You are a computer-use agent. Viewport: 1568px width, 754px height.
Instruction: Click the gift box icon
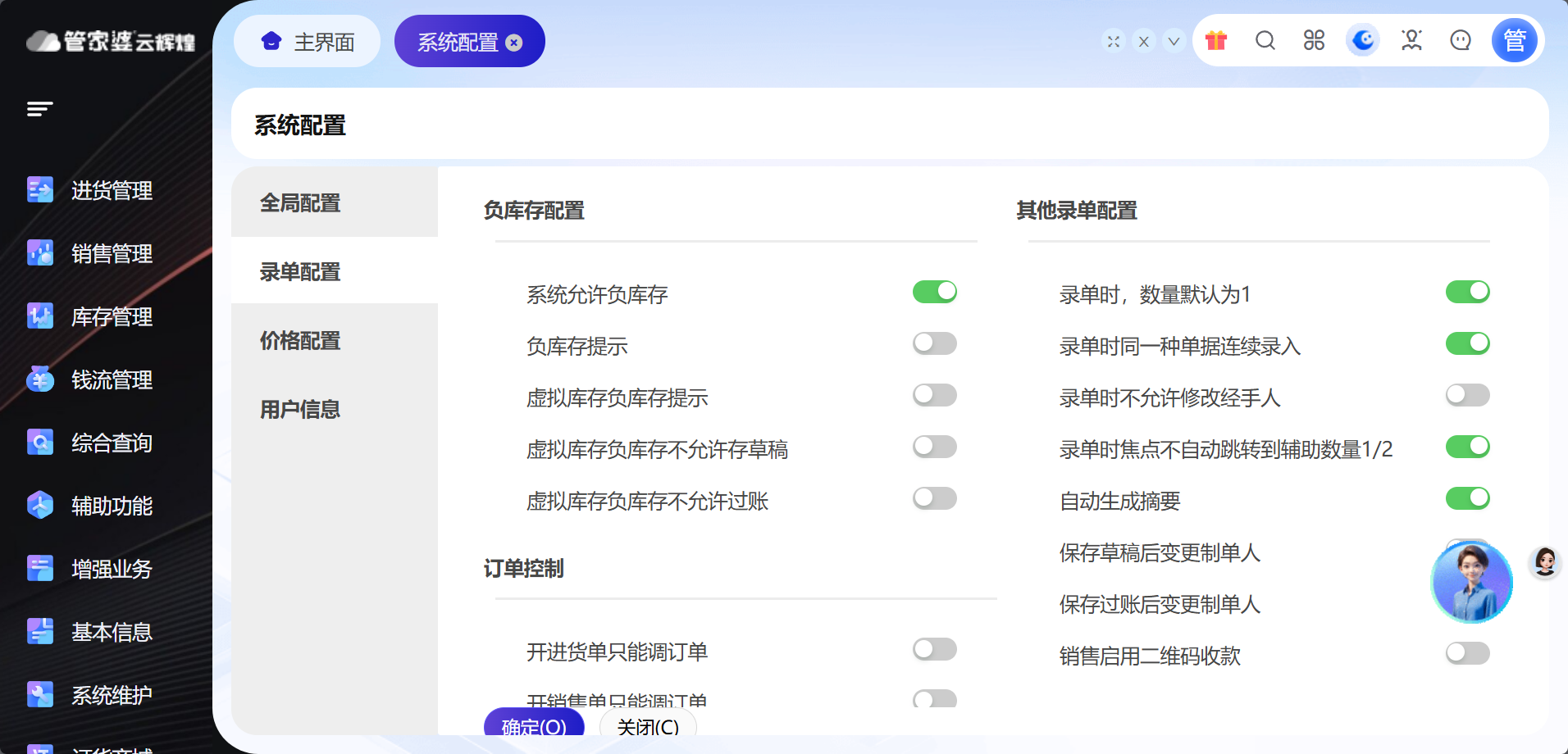click(1216, 40)
